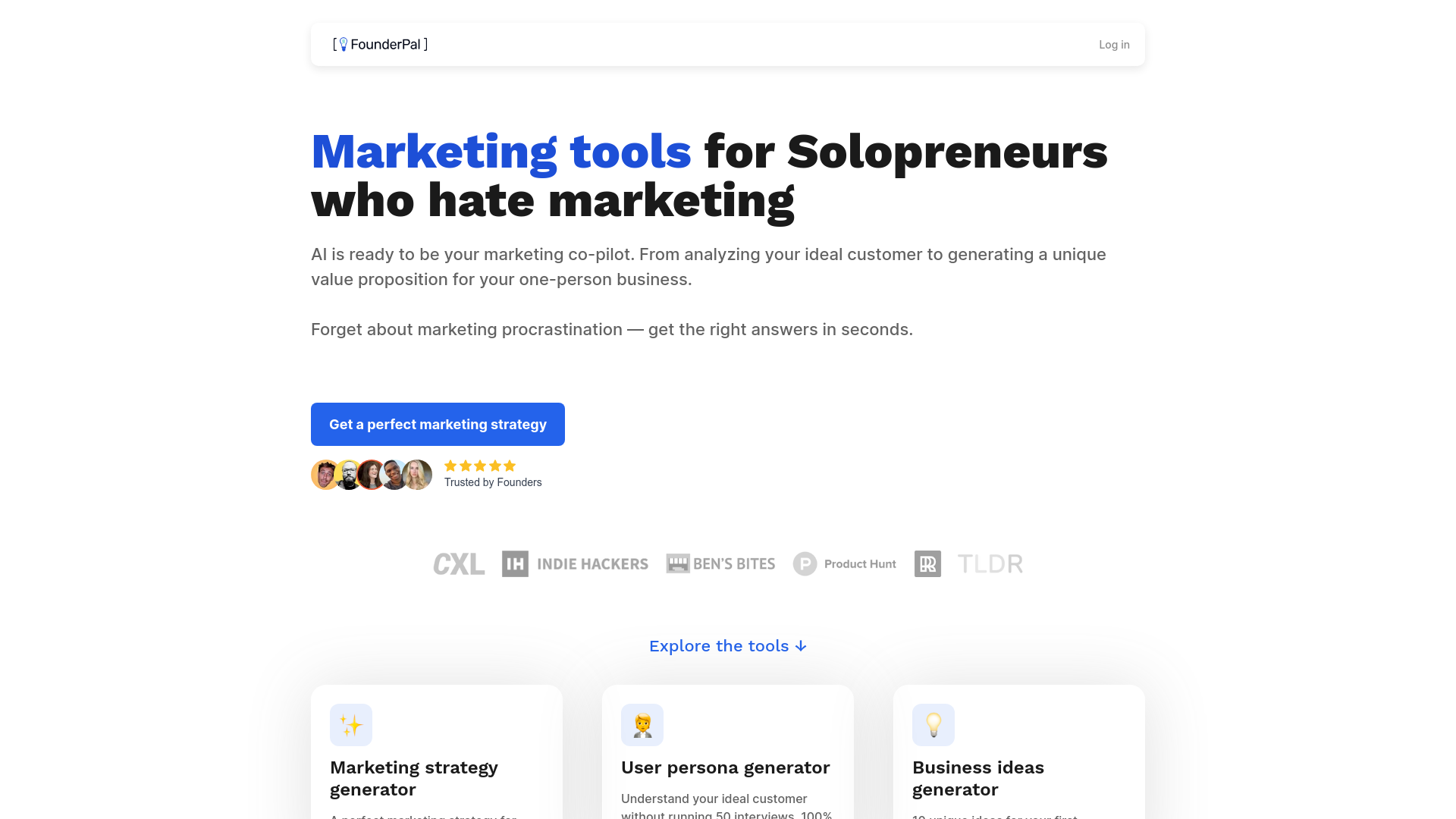Open User persona generator card title
This screenshot has width=1456, height=819.
[725, 767]
